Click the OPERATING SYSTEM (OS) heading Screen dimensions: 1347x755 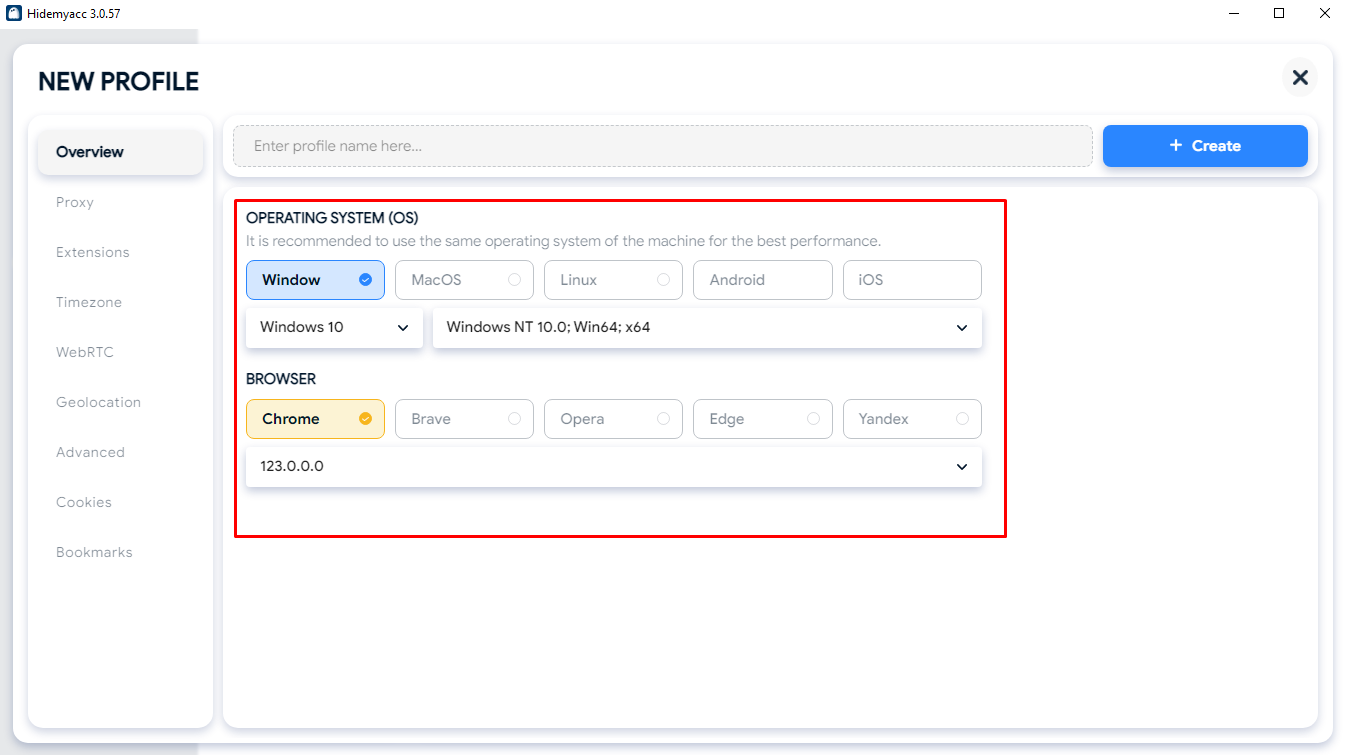[332, 218]
